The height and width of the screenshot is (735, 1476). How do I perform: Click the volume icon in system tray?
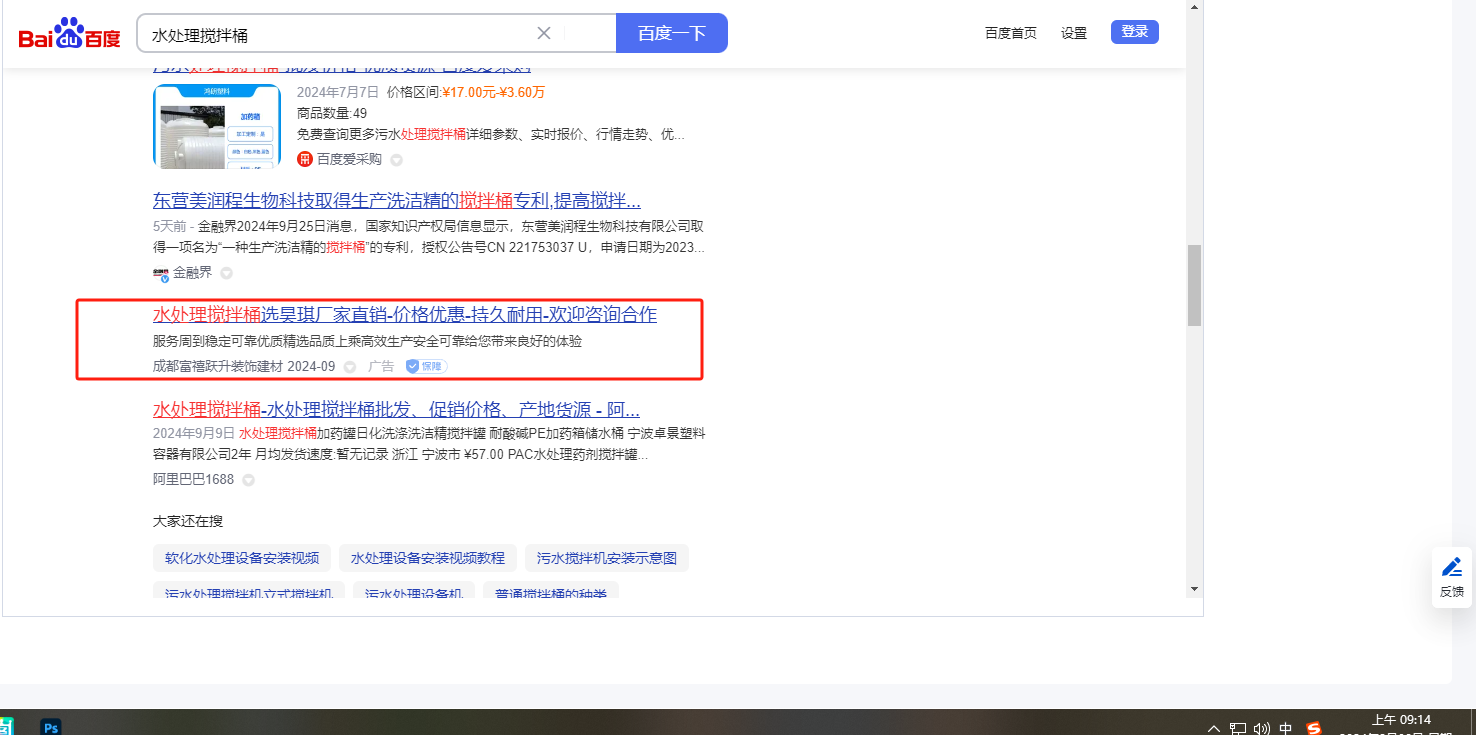point(1261,728)
